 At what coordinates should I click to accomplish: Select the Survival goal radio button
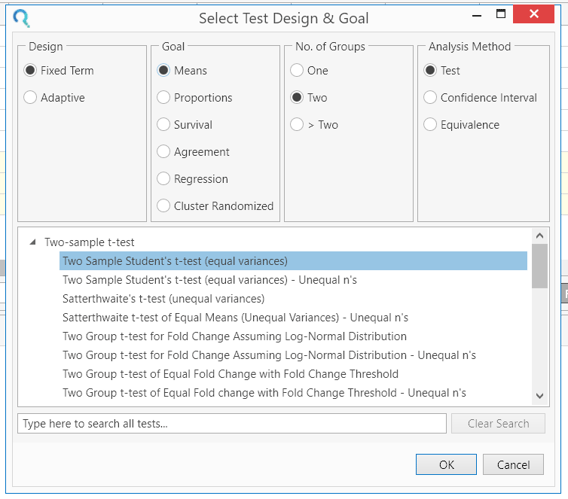click(x=185, y=125)
